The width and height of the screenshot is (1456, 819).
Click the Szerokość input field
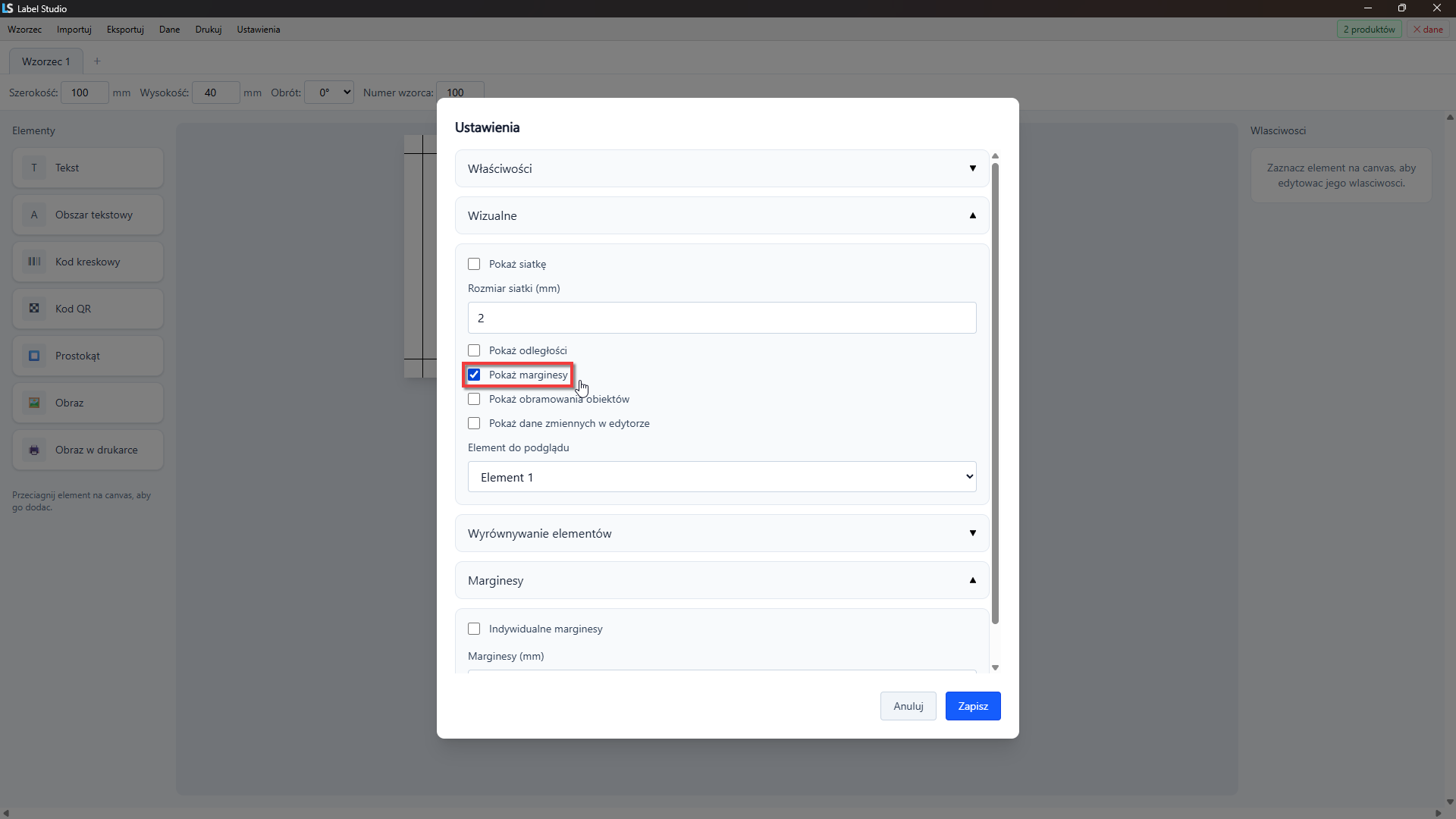85,93
